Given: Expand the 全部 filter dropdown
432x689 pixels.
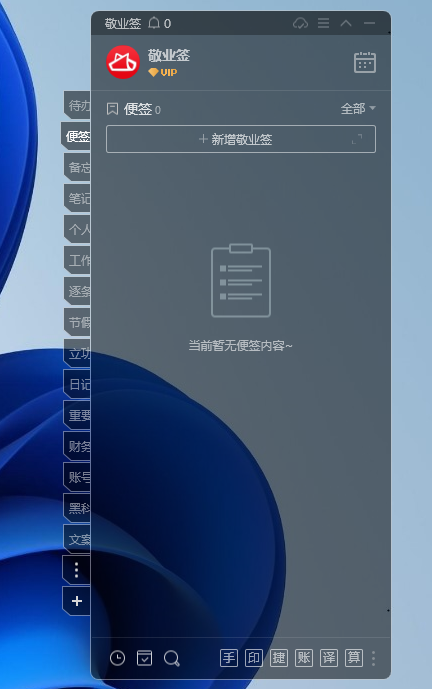Looking at the screenshot, I should pos(358,108).
